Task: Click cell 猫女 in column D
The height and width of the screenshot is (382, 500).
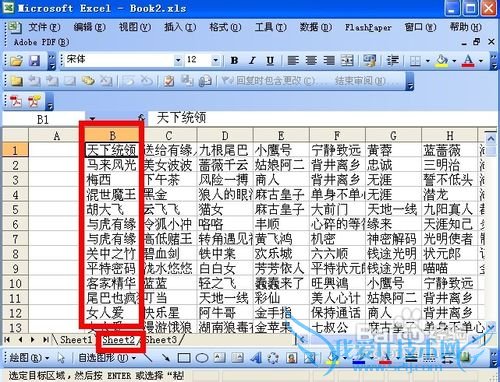Action: (225, 210)
